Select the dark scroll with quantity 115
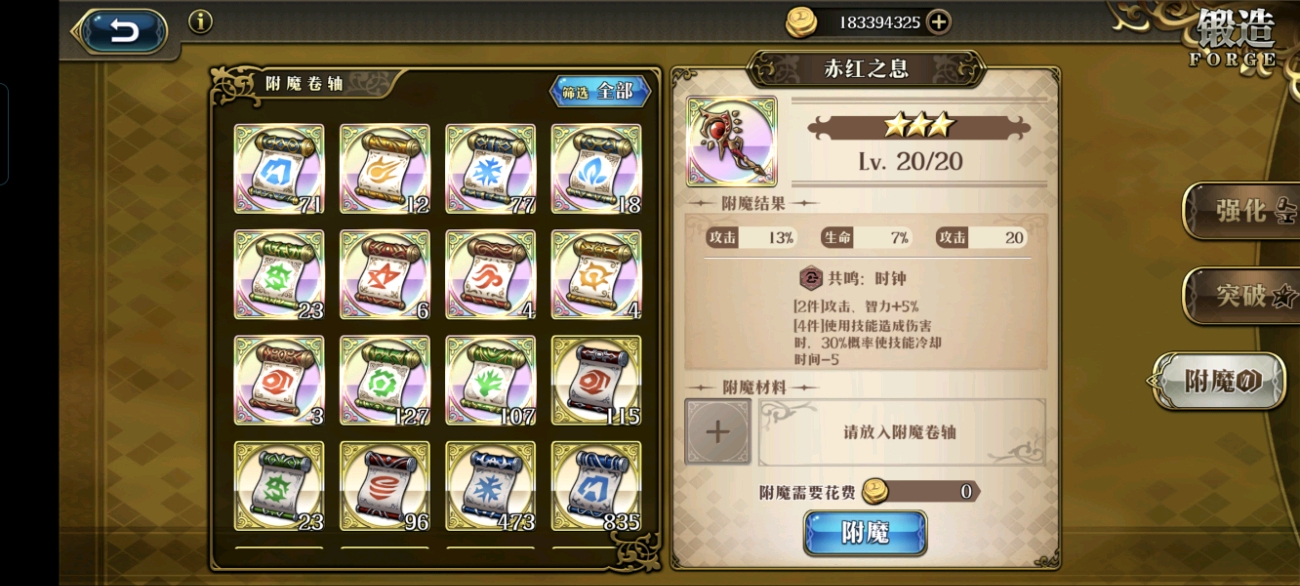Viewport: 1300px width, 586px height. tap(597, 380)
